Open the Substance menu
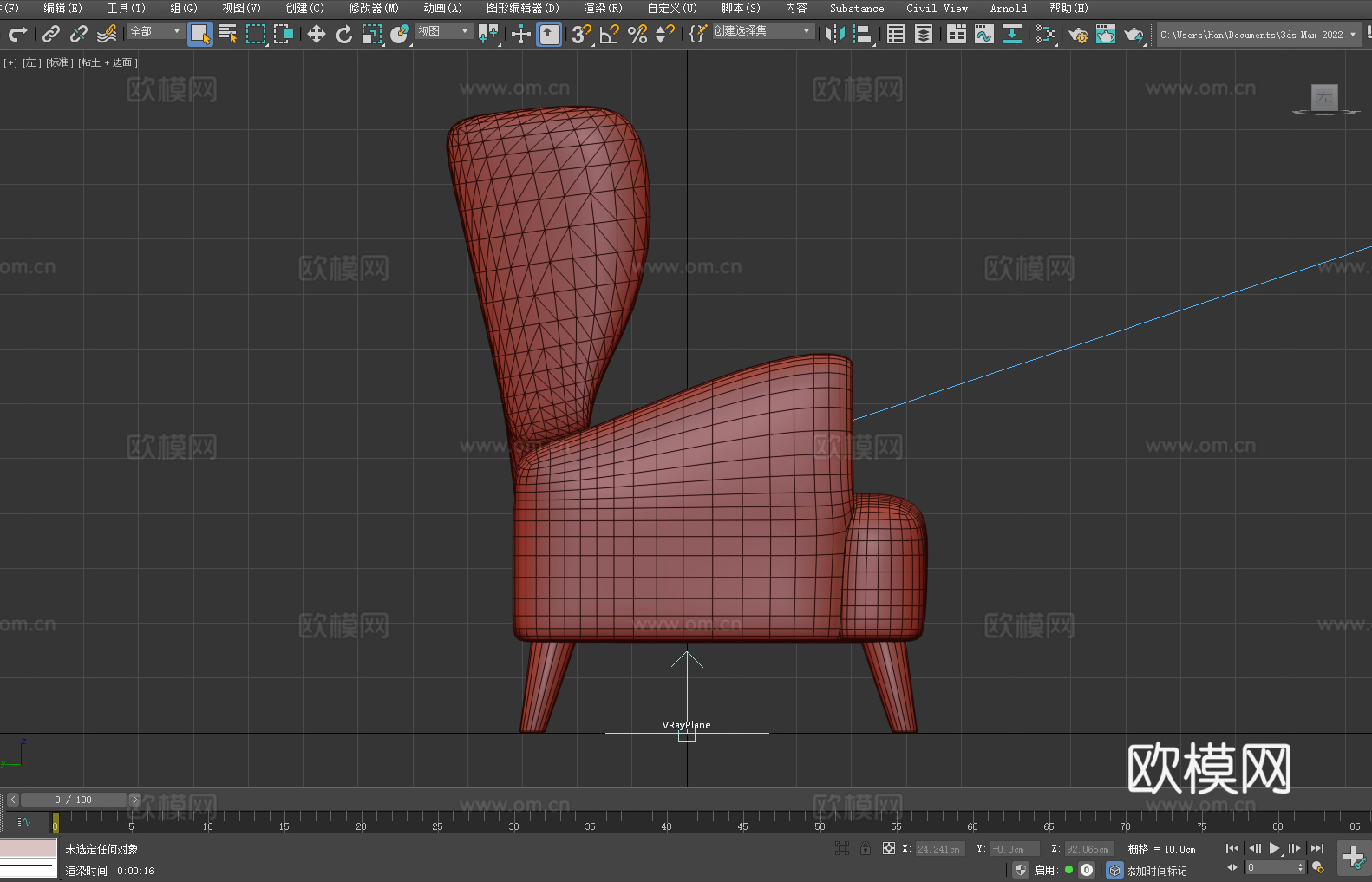The height and width of the screenshot is (882, 1372). click(x=857, y=8)
